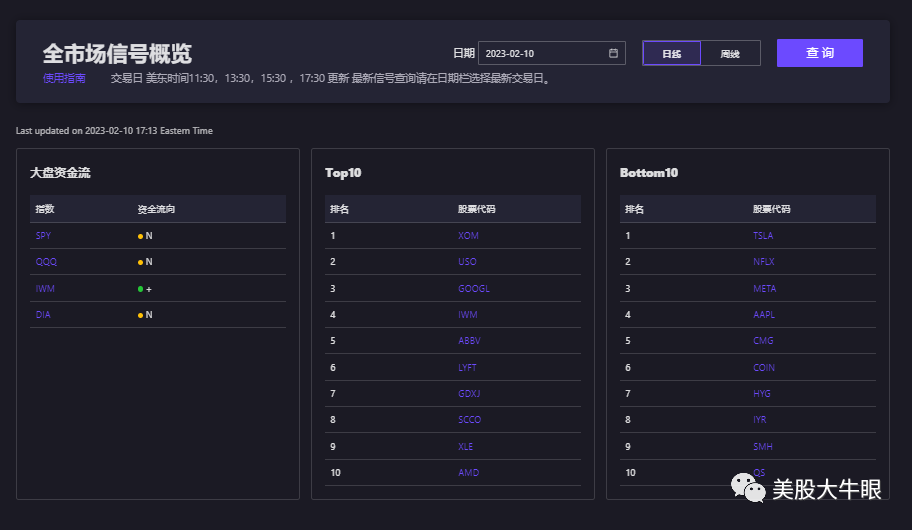
Task: Open the GDXJ ticker in Top10
Action: click(x=469, y=394)
